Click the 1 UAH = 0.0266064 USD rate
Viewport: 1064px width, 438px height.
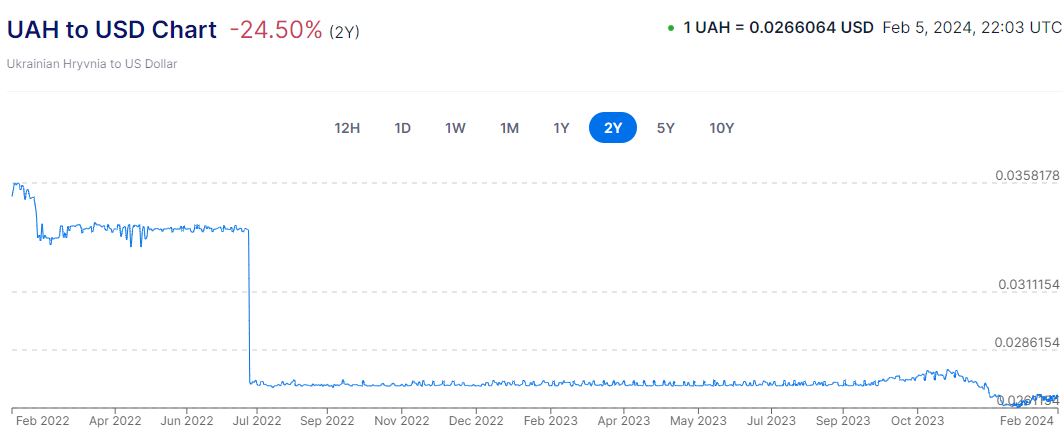pyautogui.click(x=778, y=28)
